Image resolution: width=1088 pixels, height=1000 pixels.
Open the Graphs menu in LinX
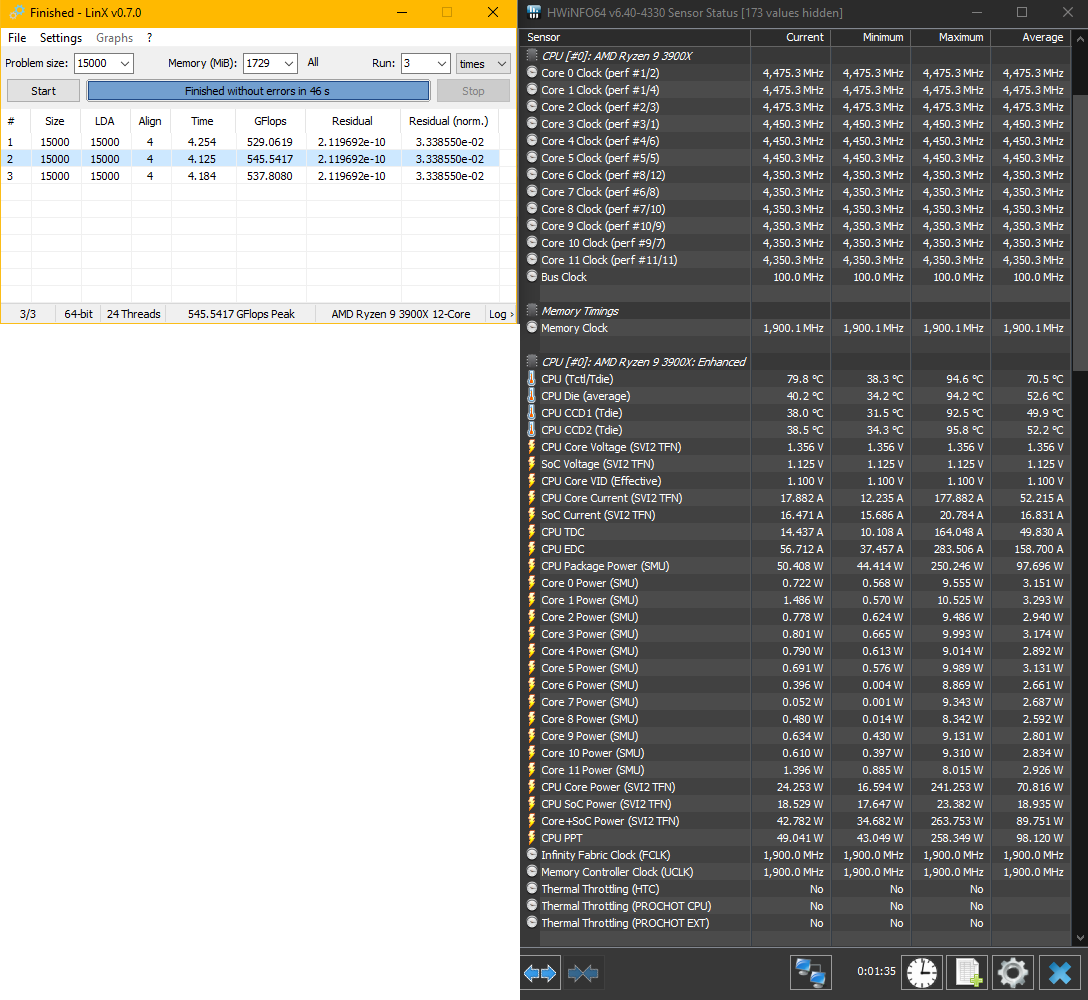coord(114,37)
